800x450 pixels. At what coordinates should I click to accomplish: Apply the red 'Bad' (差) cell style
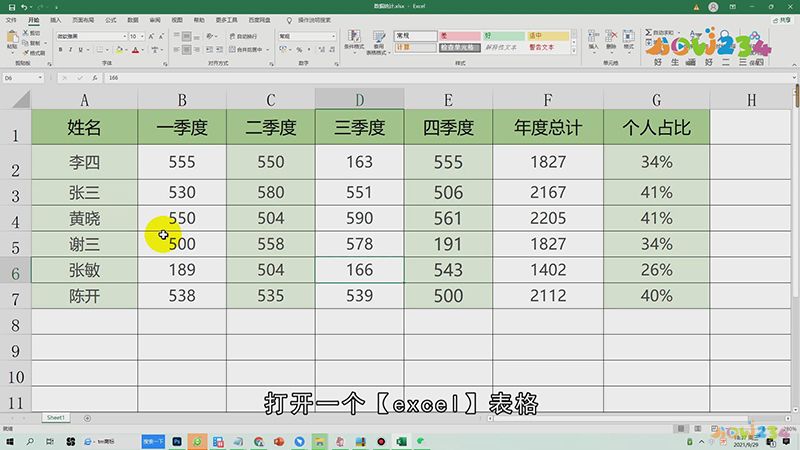click(x=460, y=36)
